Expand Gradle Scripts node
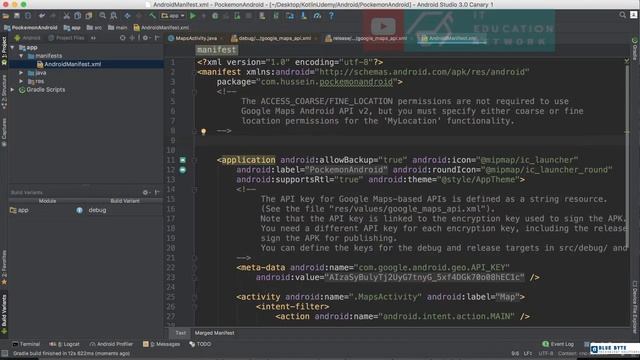Viewport: 640px width, 360px height. coord(12,89)
